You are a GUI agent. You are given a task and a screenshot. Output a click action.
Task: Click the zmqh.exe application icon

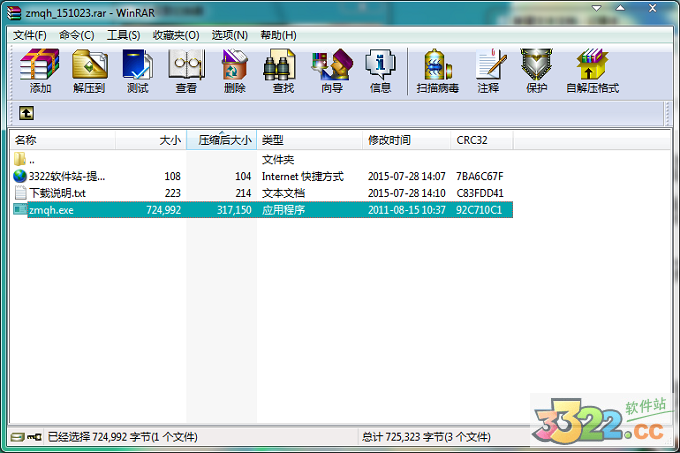tap(20, 209)
